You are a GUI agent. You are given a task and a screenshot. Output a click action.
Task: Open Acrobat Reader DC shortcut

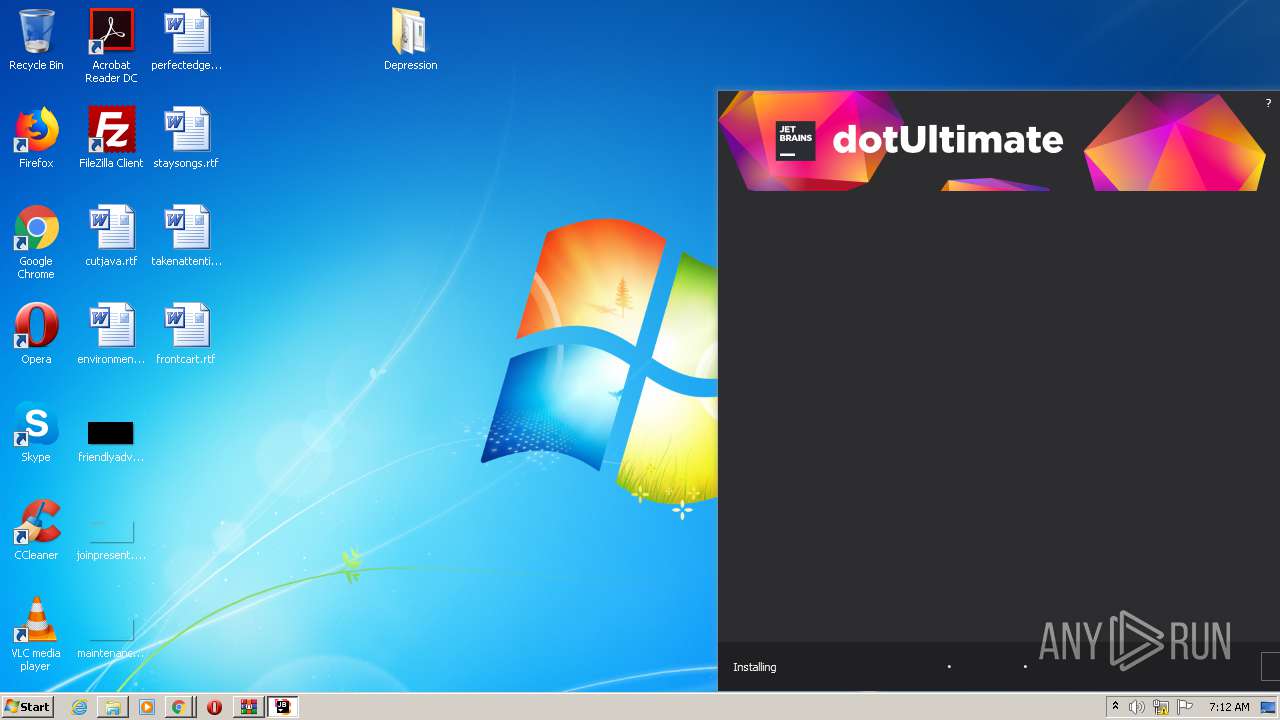tap(111, 46)
